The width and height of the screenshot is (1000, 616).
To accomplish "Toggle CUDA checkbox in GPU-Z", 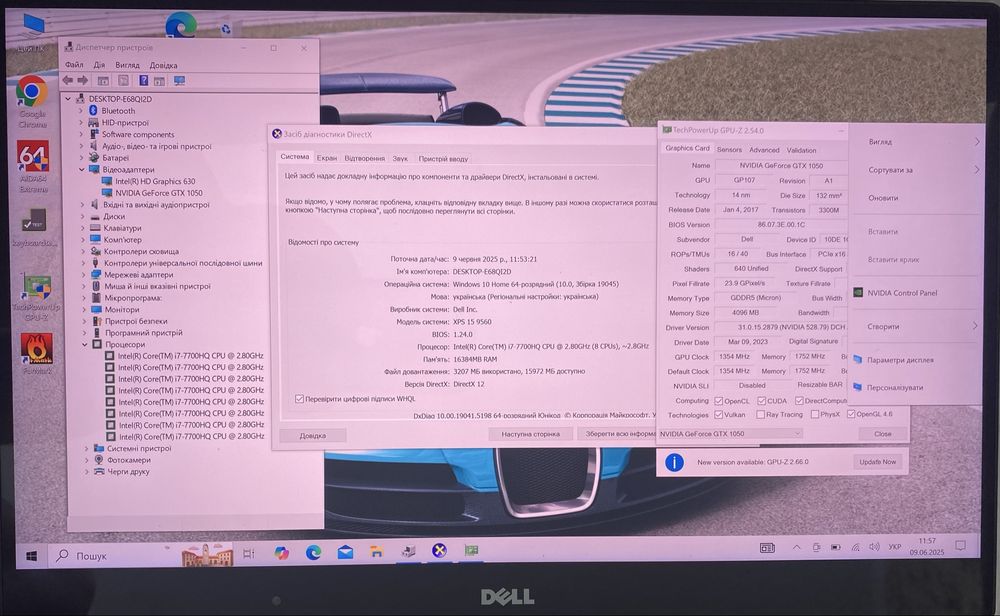I will (x=761, y=400).
